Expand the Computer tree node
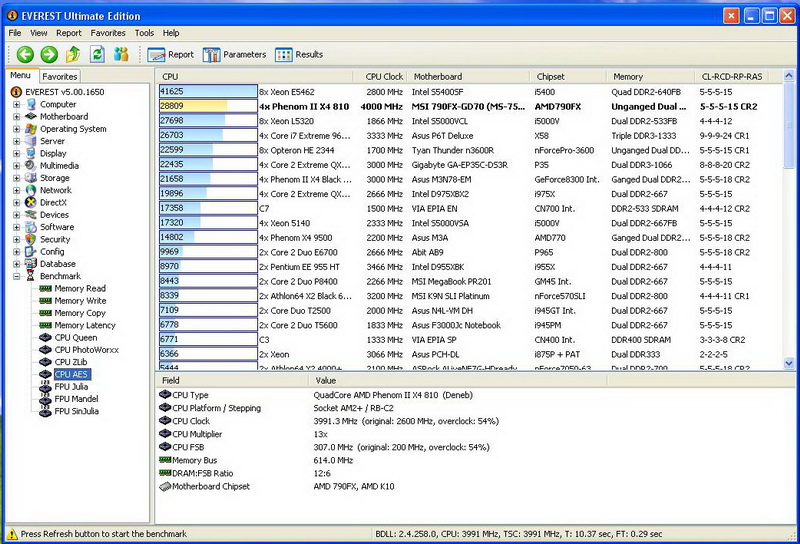The height and width of the screenshot is (544, 800). pyautogui.click(x=16, y=104)
